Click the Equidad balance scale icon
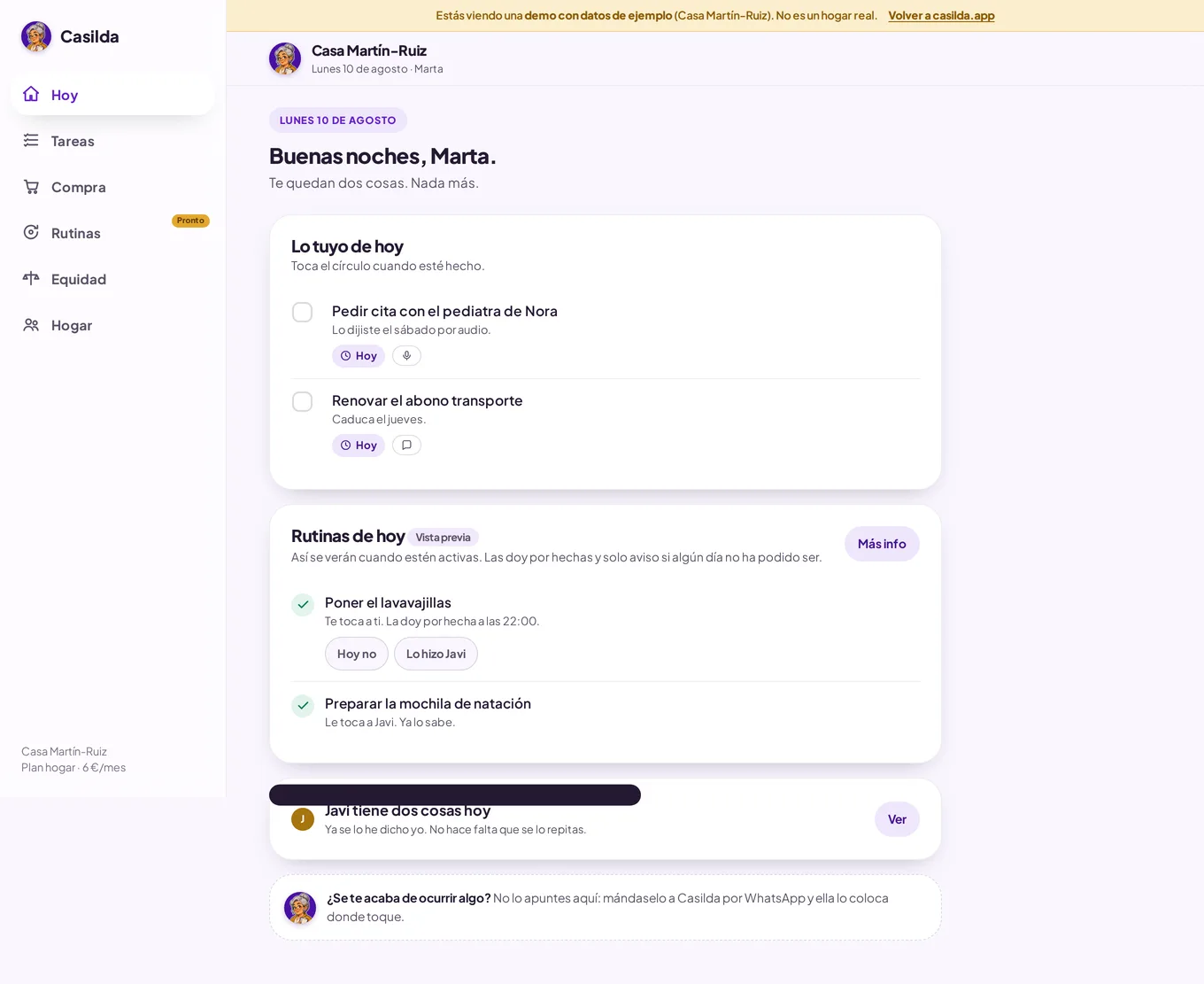Image resolution: width=1204 pixels, height=984 pixels. (31, 278)
